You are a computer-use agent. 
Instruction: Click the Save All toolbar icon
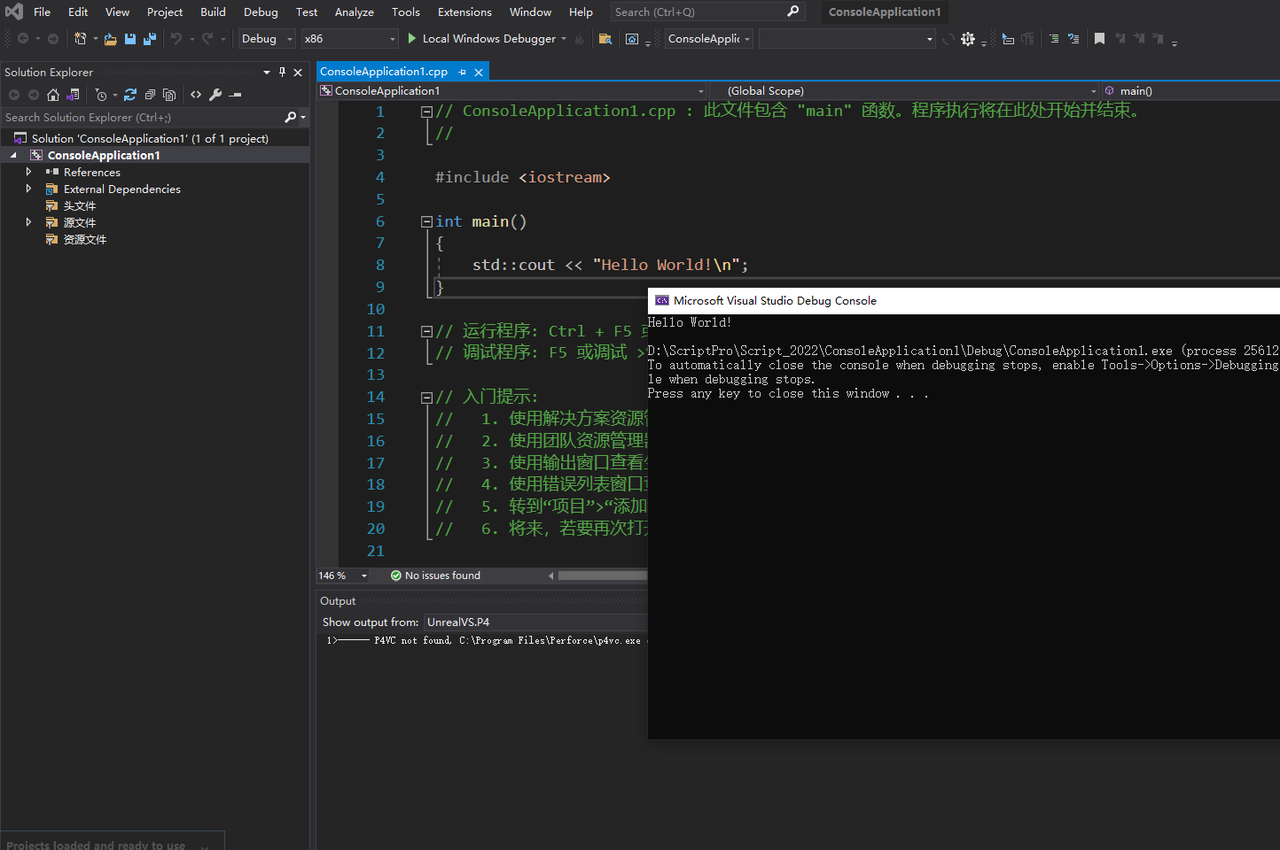pyautogui.click(x=149, y=39)
